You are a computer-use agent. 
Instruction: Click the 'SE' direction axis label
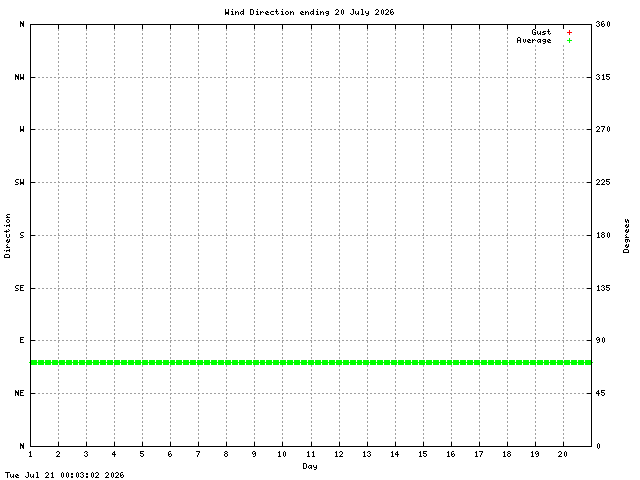19,288
